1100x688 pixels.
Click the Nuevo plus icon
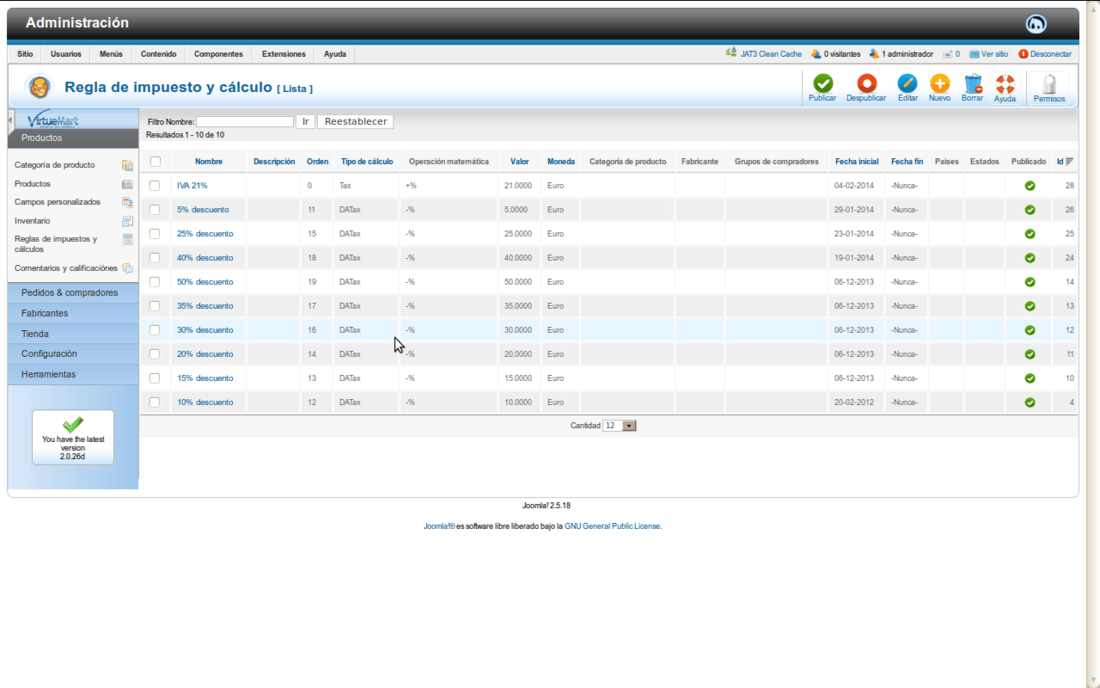[x=939, y=83]
